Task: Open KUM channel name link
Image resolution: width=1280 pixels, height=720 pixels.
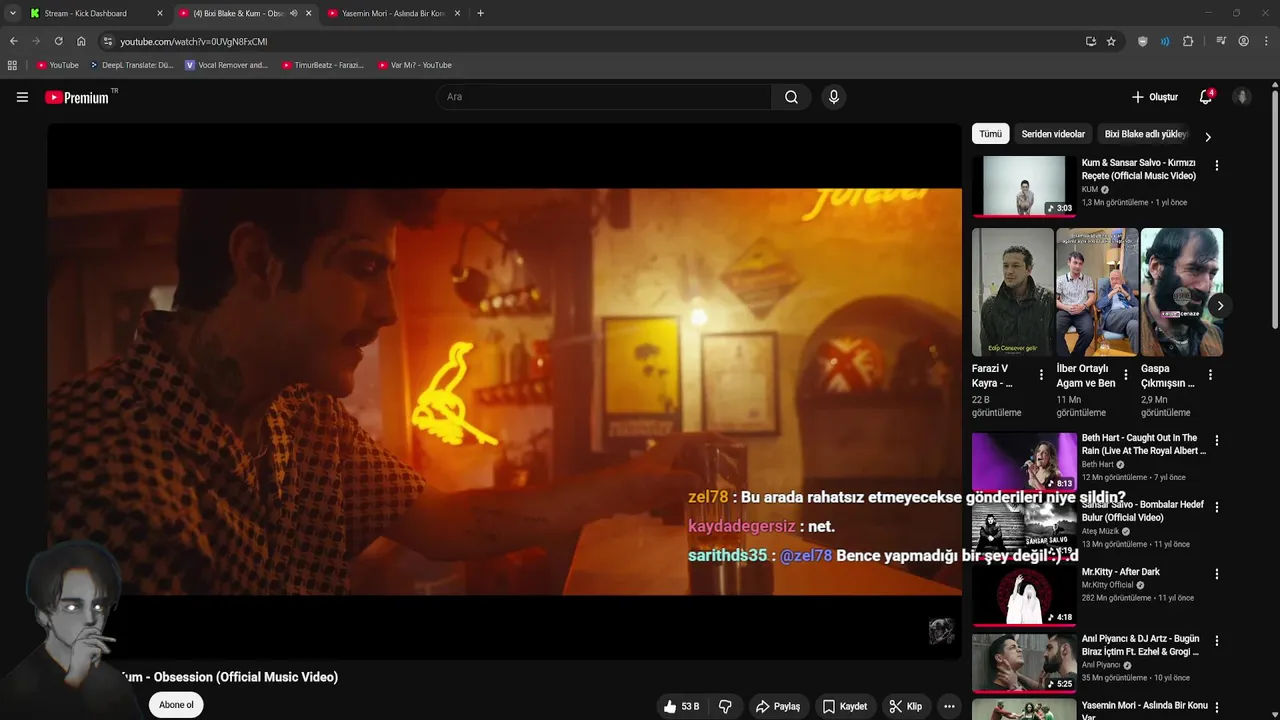Action: tap(1090, 189)
